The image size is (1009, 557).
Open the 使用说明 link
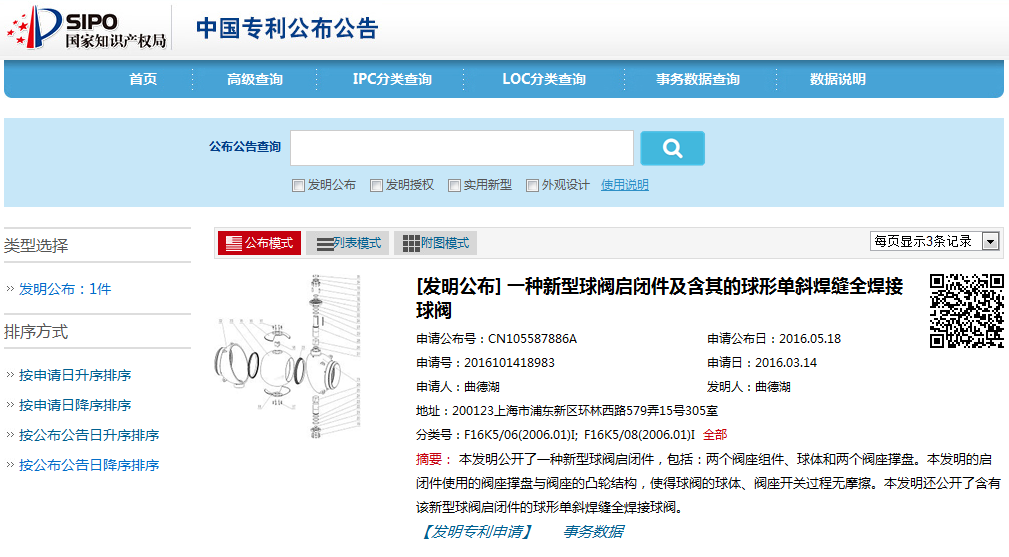pos(624,185)
